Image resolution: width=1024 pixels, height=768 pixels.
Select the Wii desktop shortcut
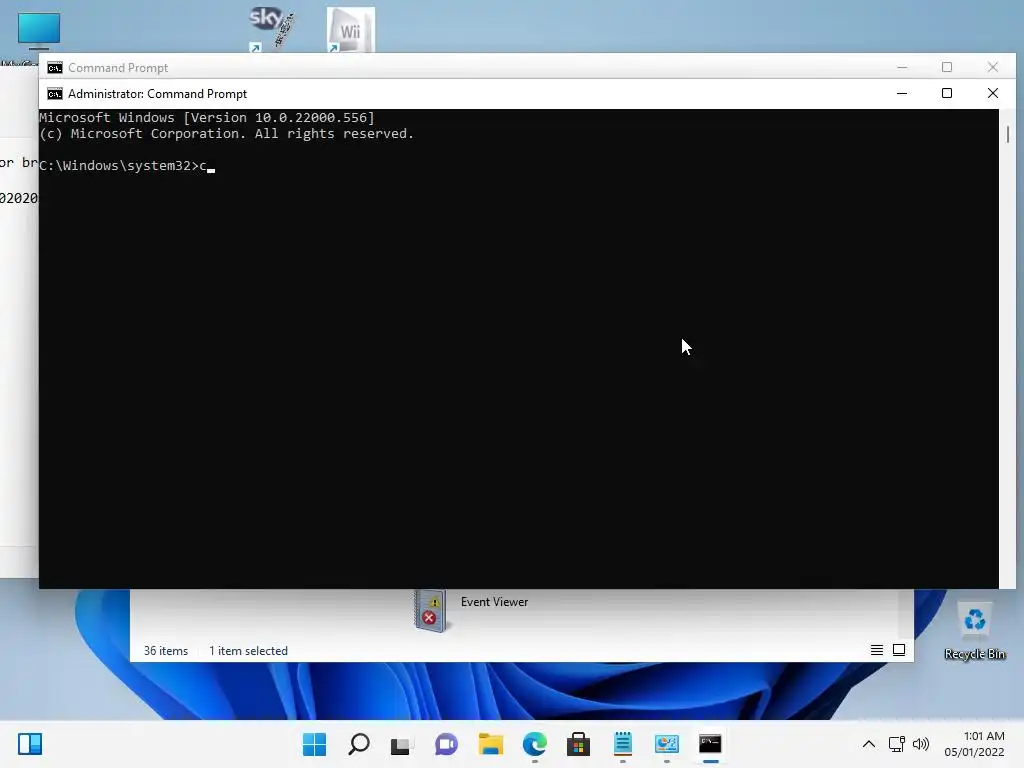351,29
